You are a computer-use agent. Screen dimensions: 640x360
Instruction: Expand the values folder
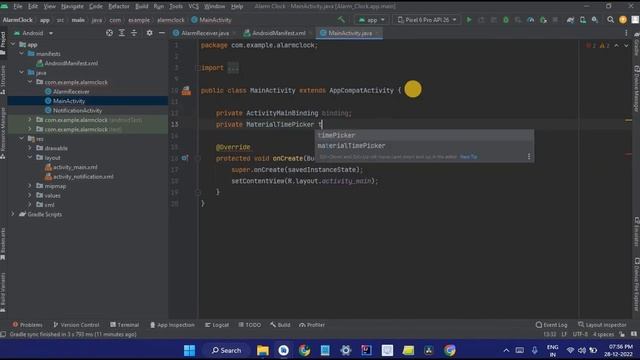click(x=30, y=195)
